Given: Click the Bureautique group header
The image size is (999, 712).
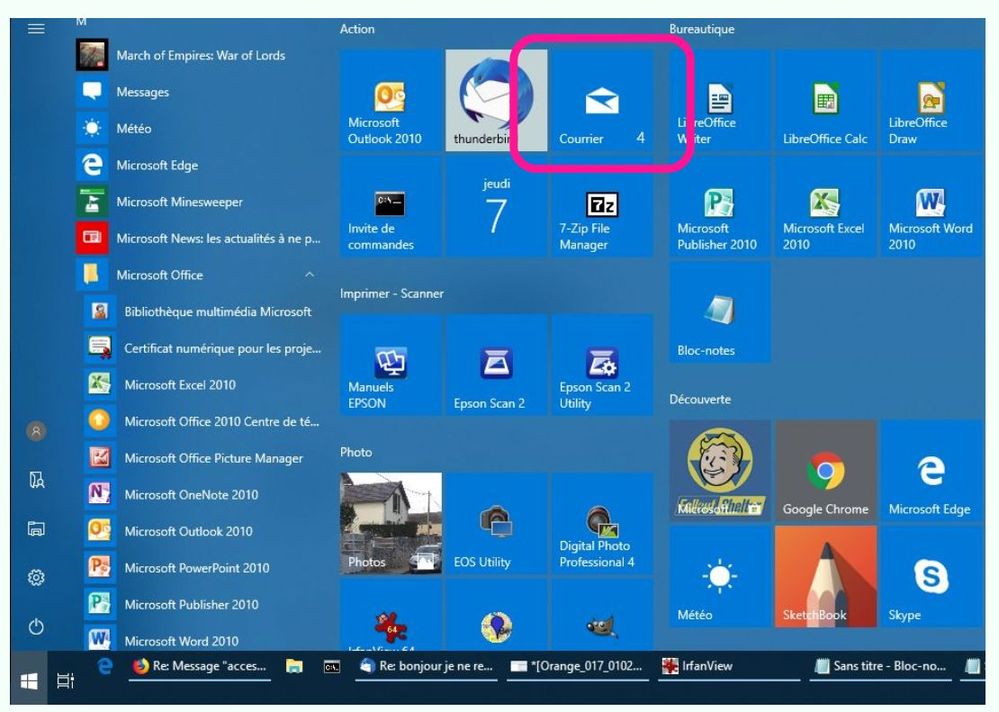Looking at the screenshot, I should 701,29.
